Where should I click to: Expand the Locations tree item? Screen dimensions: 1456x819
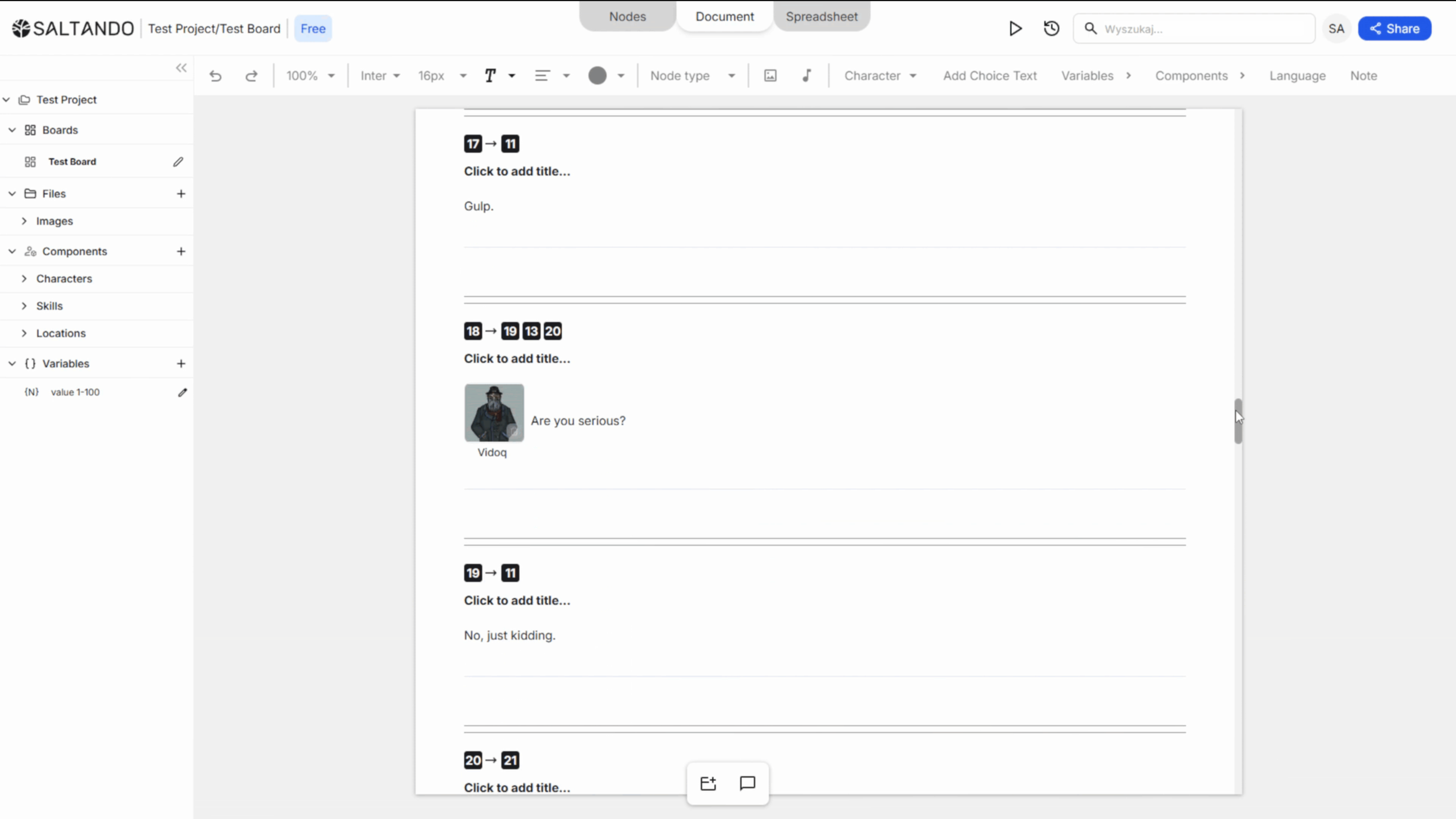[x=24, y=334]
